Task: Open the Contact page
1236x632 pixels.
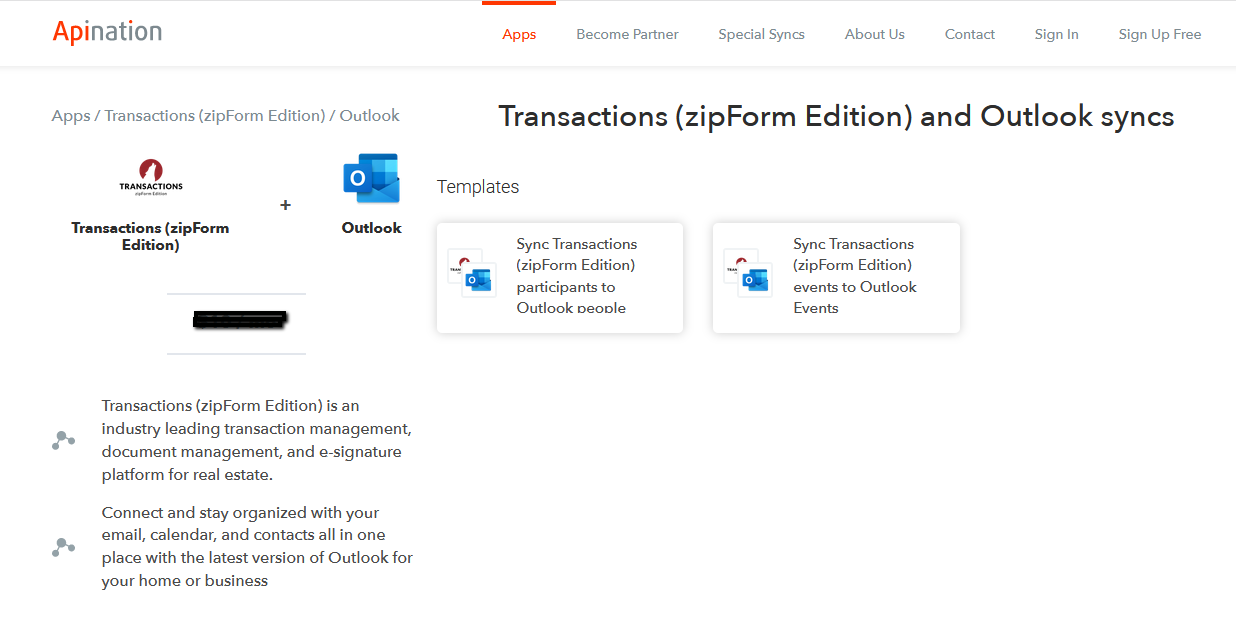Action: click(x=969, y=34)
